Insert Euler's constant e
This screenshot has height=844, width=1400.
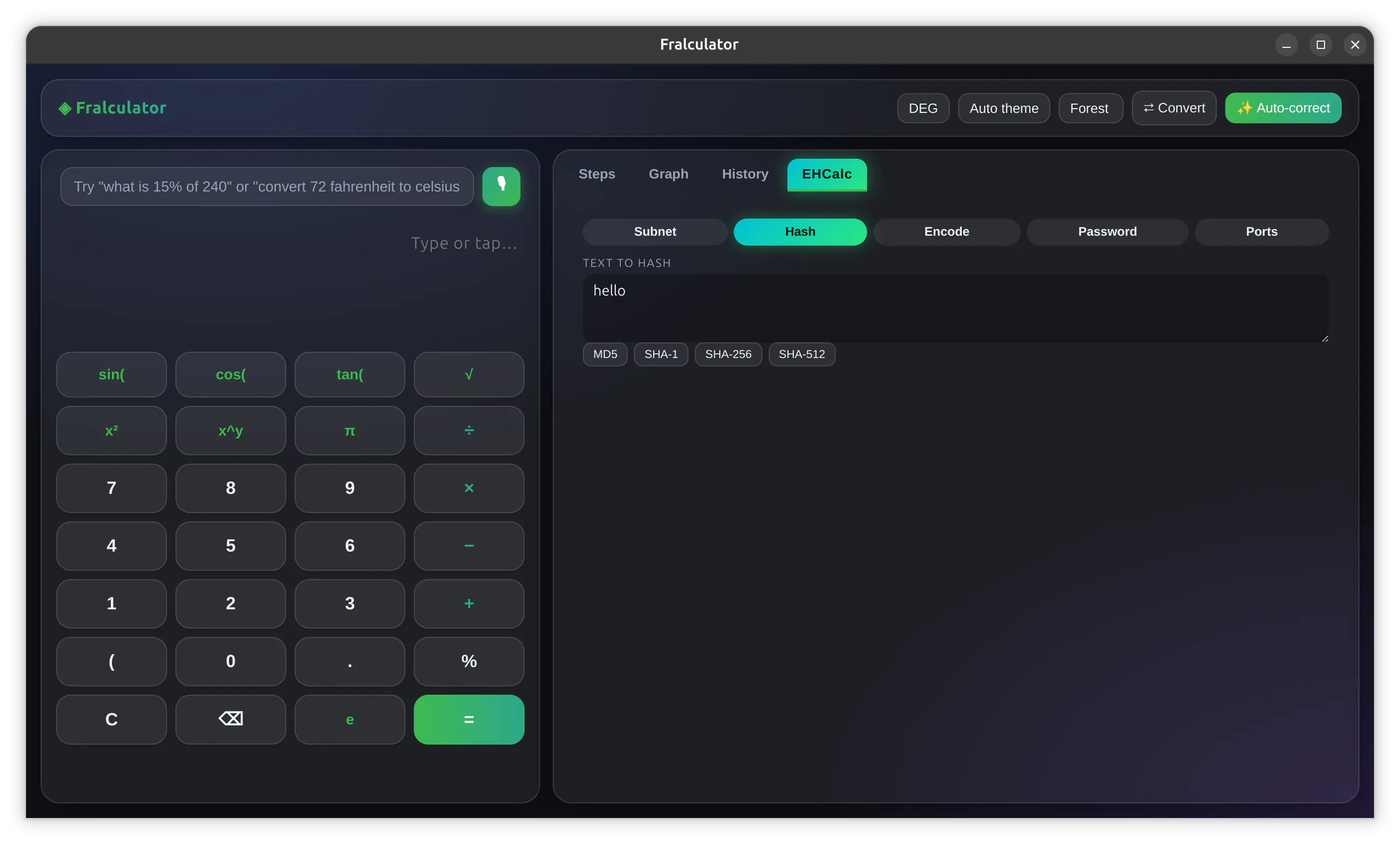(350, 719)
